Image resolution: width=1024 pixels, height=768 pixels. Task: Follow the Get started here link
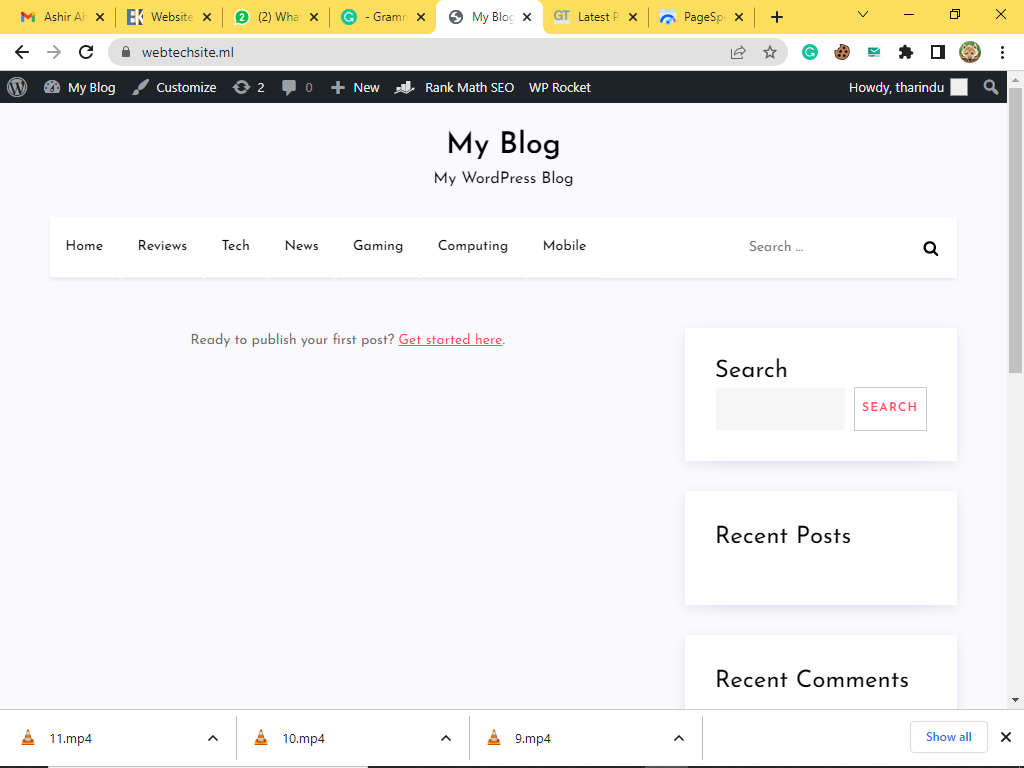pyautogui.click(x=450, y=340)
